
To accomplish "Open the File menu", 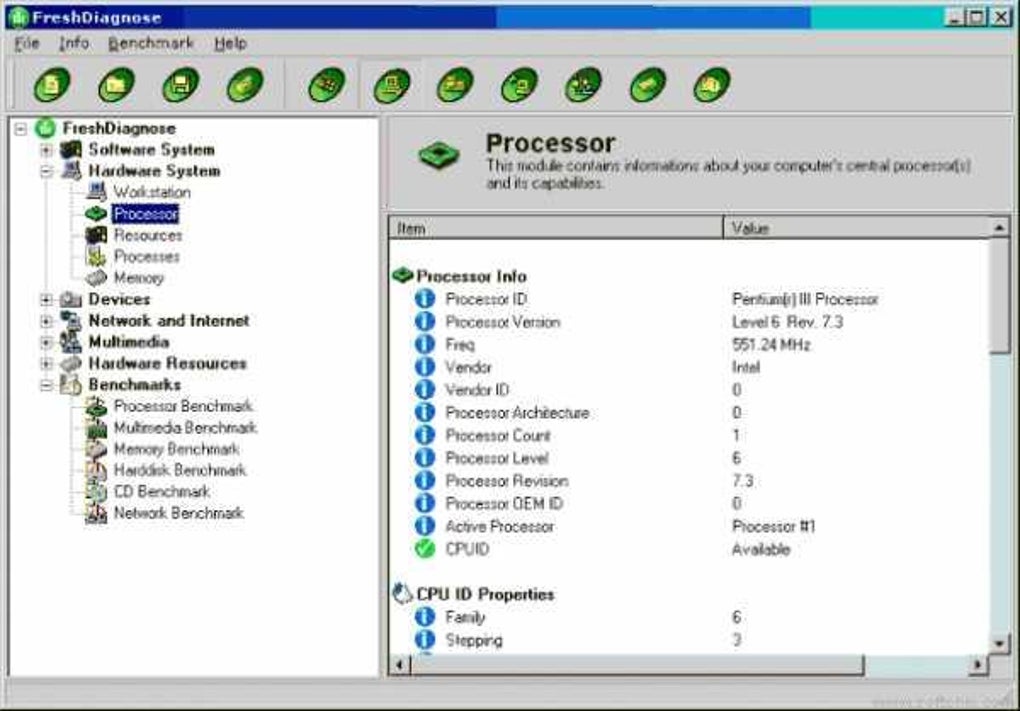I will coord(27,44).
